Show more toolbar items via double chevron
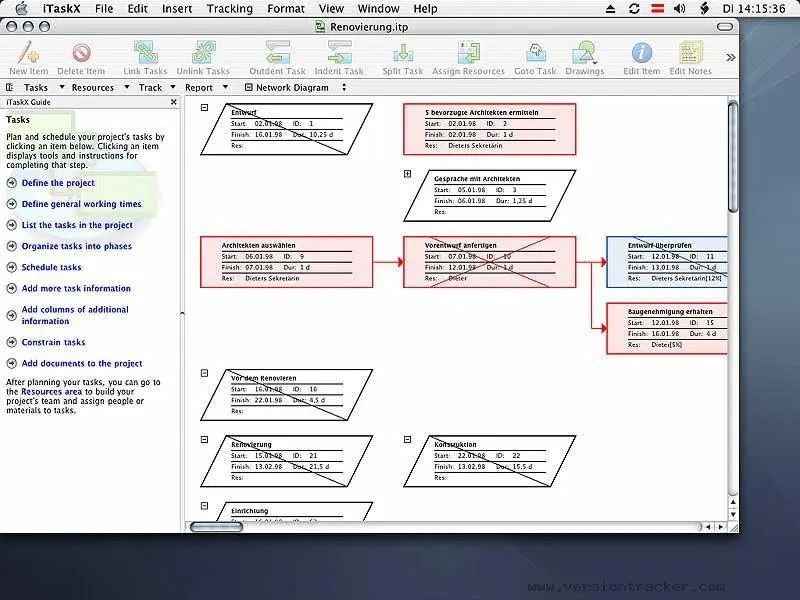Screen dimensions: 800x600 [731, 57]
